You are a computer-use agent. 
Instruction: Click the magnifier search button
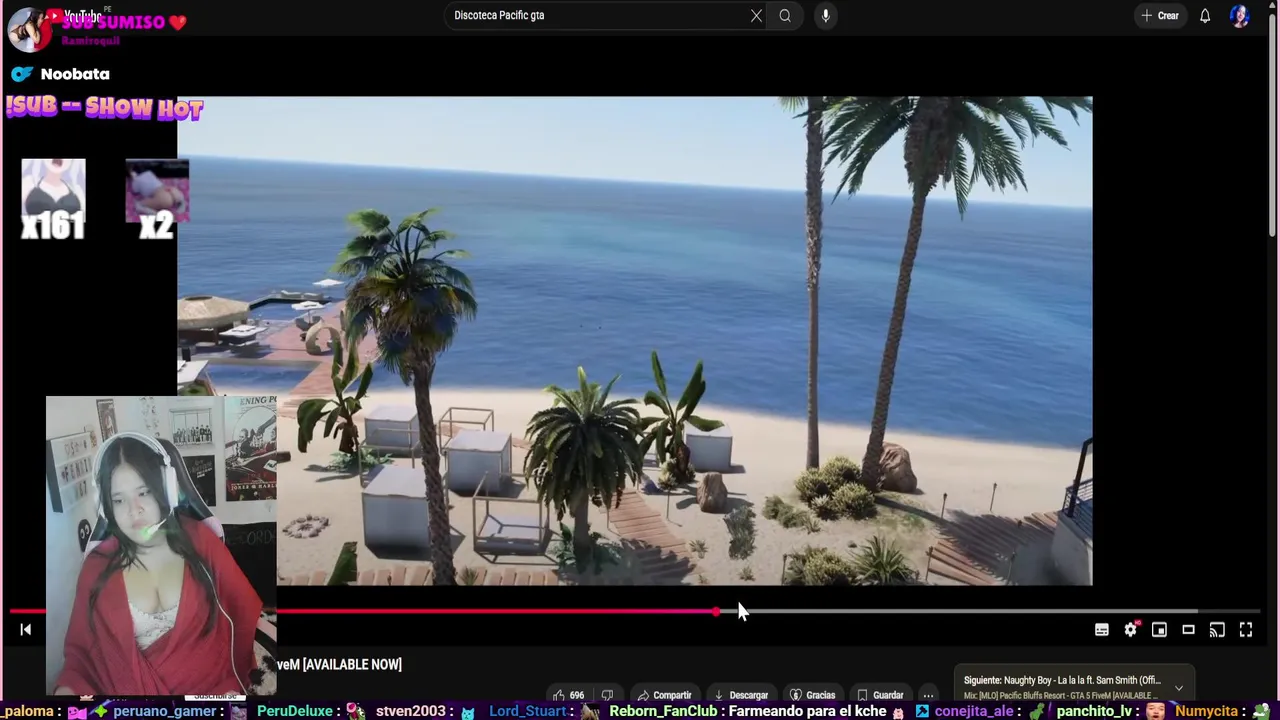tap(785, 15)
